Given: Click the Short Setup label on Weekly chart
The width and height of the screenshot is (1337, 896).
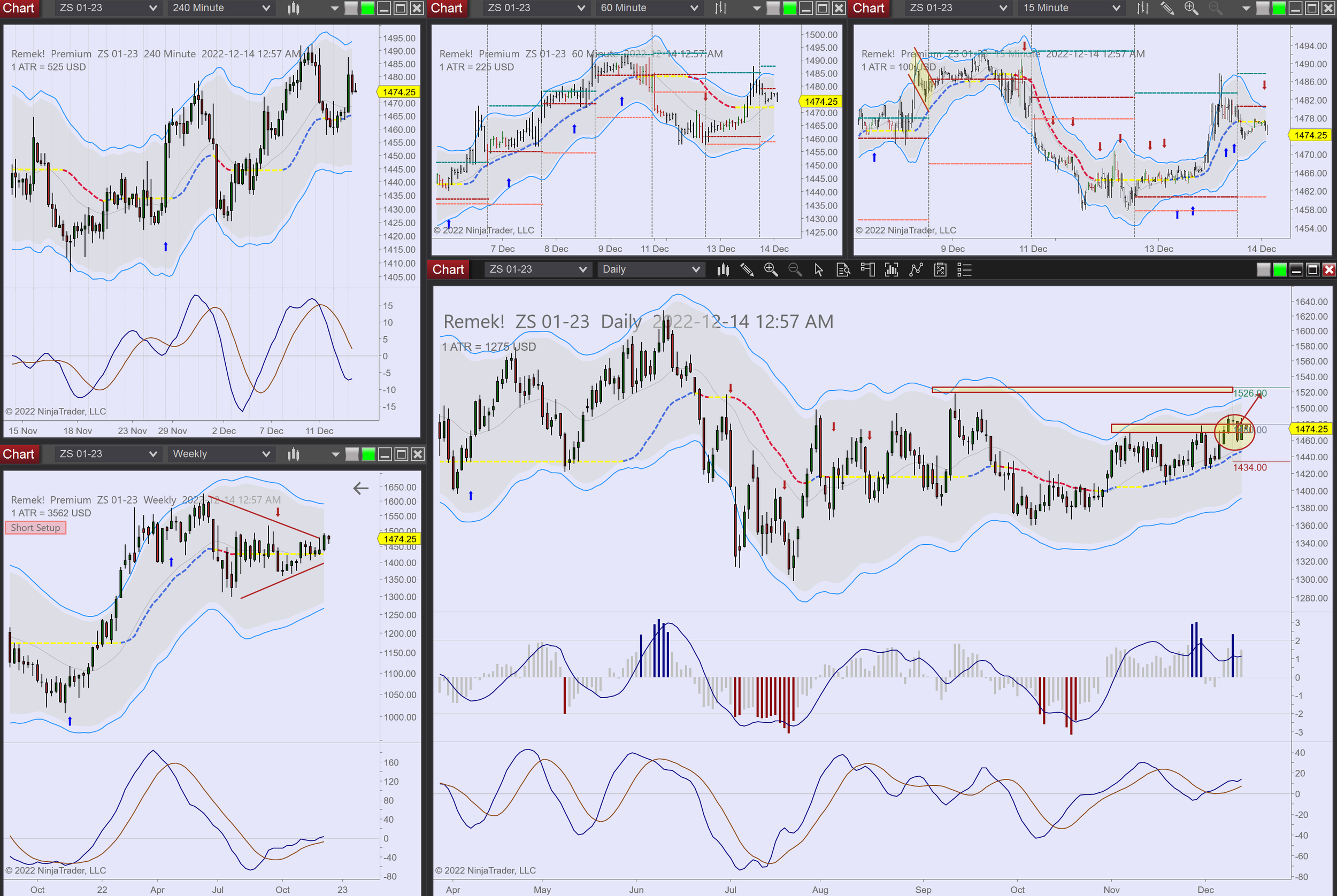Looking at the screenshot, I should coord(35,528).
